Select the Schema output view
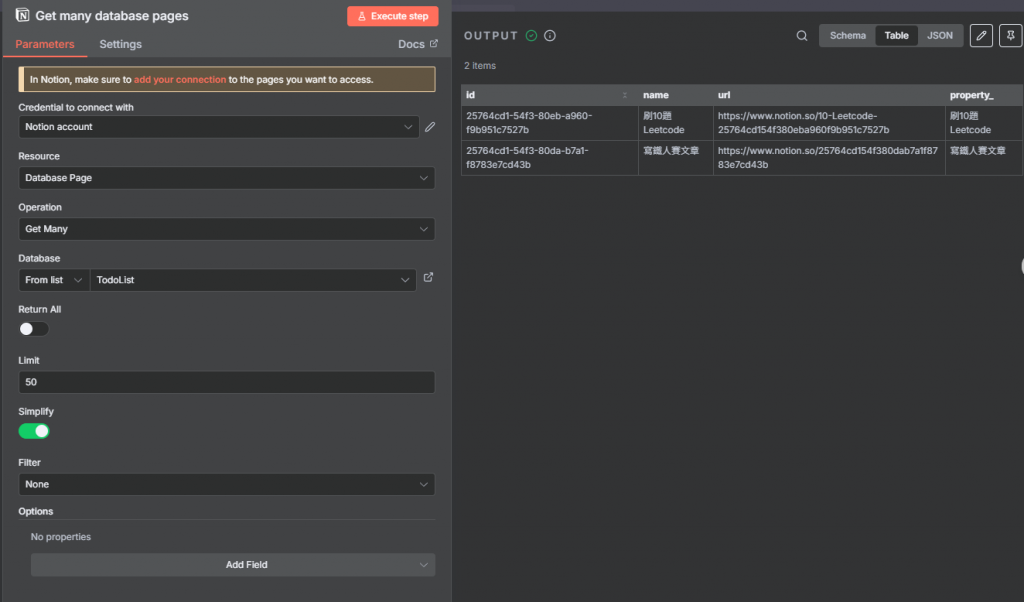This screenshot has height=602, width=1024. (x=848, y=35)
